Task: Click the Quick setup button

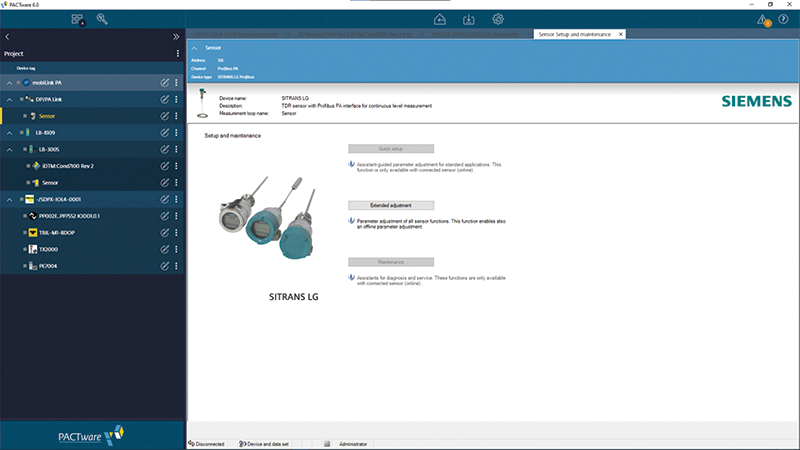Action: coord(391,148)
